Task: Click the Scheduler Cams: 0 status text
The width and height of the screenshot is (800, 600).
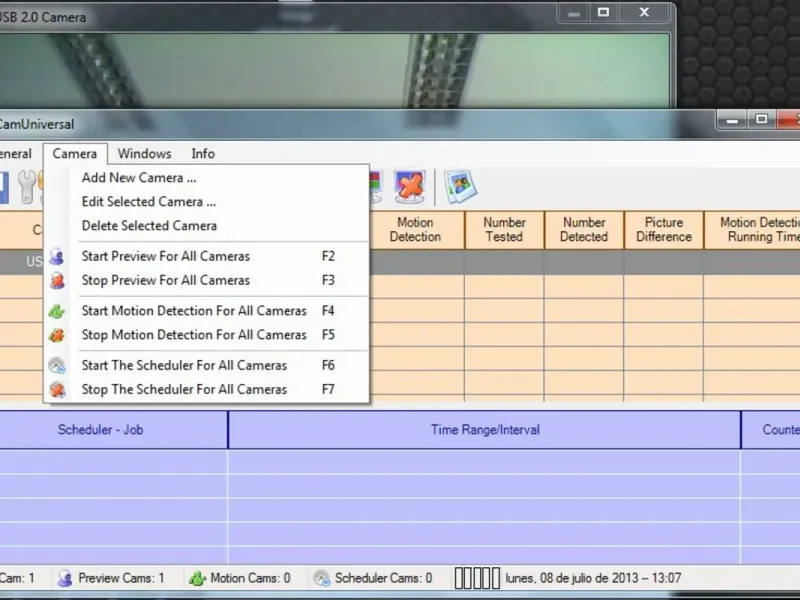Action: [x=384, y=578]
